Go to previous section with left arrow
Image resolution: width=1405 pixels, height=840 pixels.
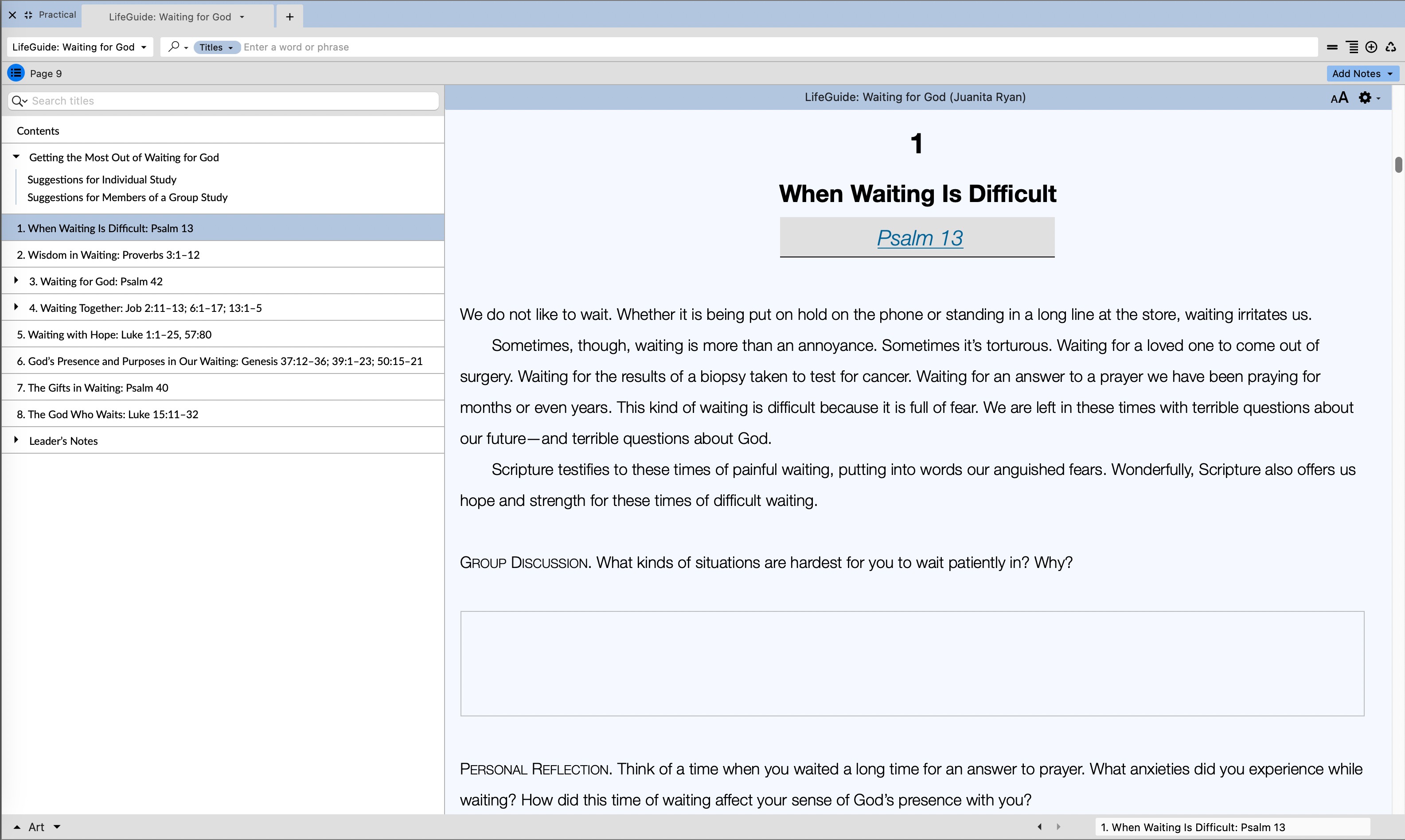[x=1040, y=827]
